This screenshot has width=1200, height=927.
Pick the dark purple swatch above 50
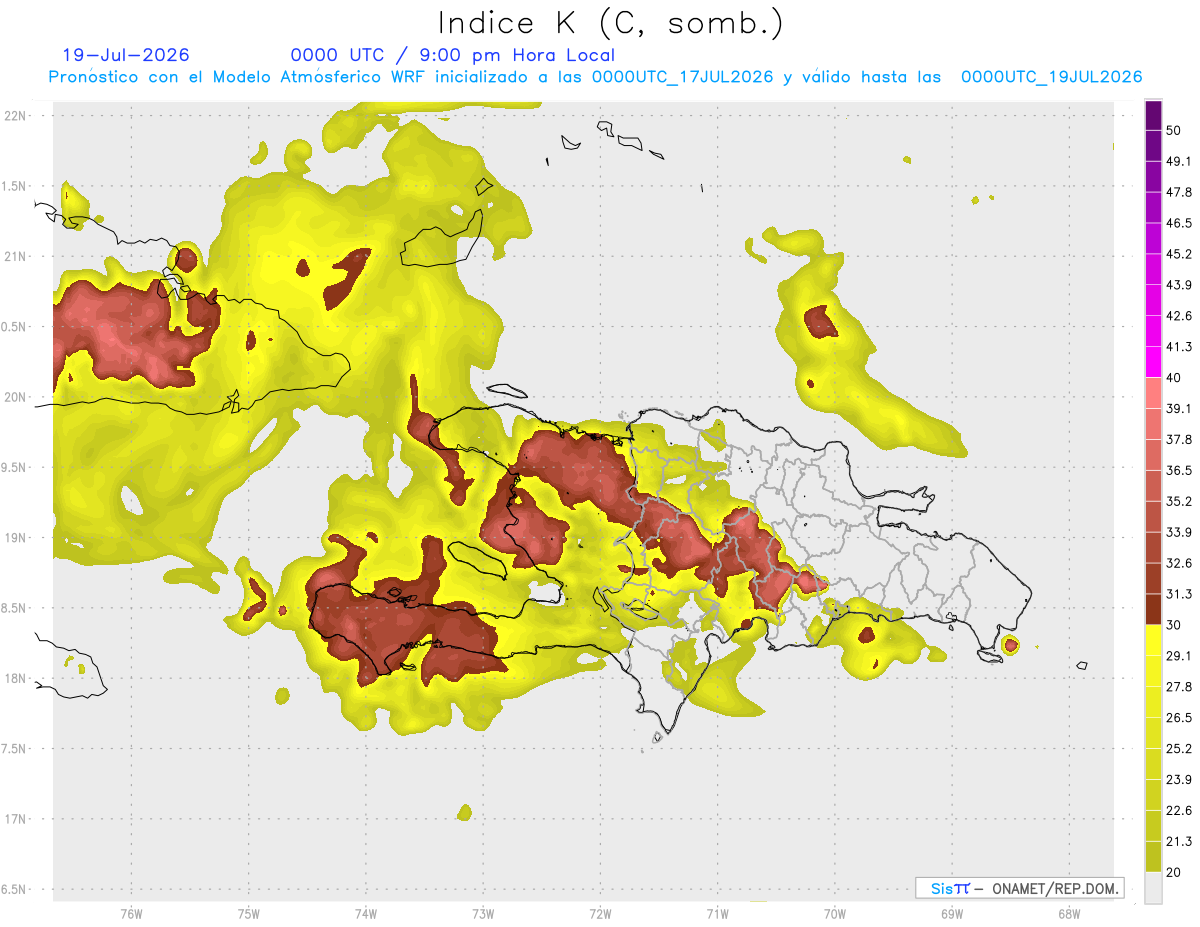click(x=1153, y=116)
